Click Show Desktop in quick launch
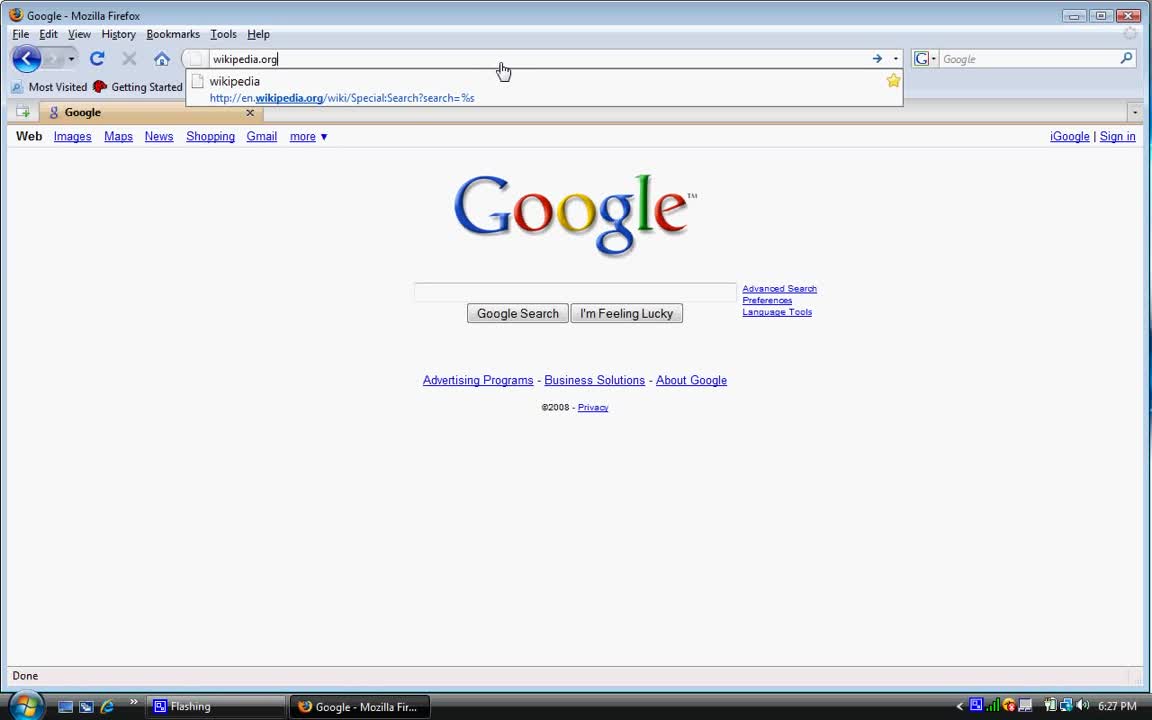The height and width of the screenshot is (720, 1152). (x=65, y=707)
